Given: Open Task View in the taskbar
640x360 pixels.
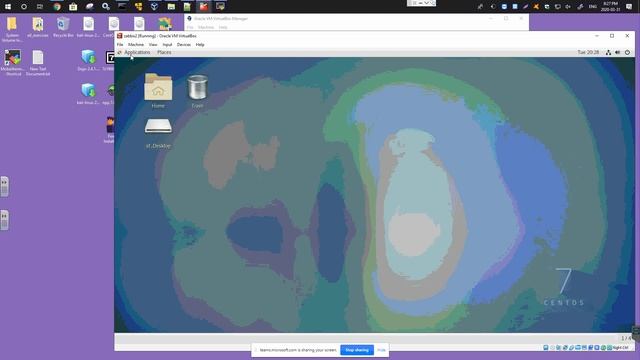Looking at the screenshot, I should click(40, 6).
